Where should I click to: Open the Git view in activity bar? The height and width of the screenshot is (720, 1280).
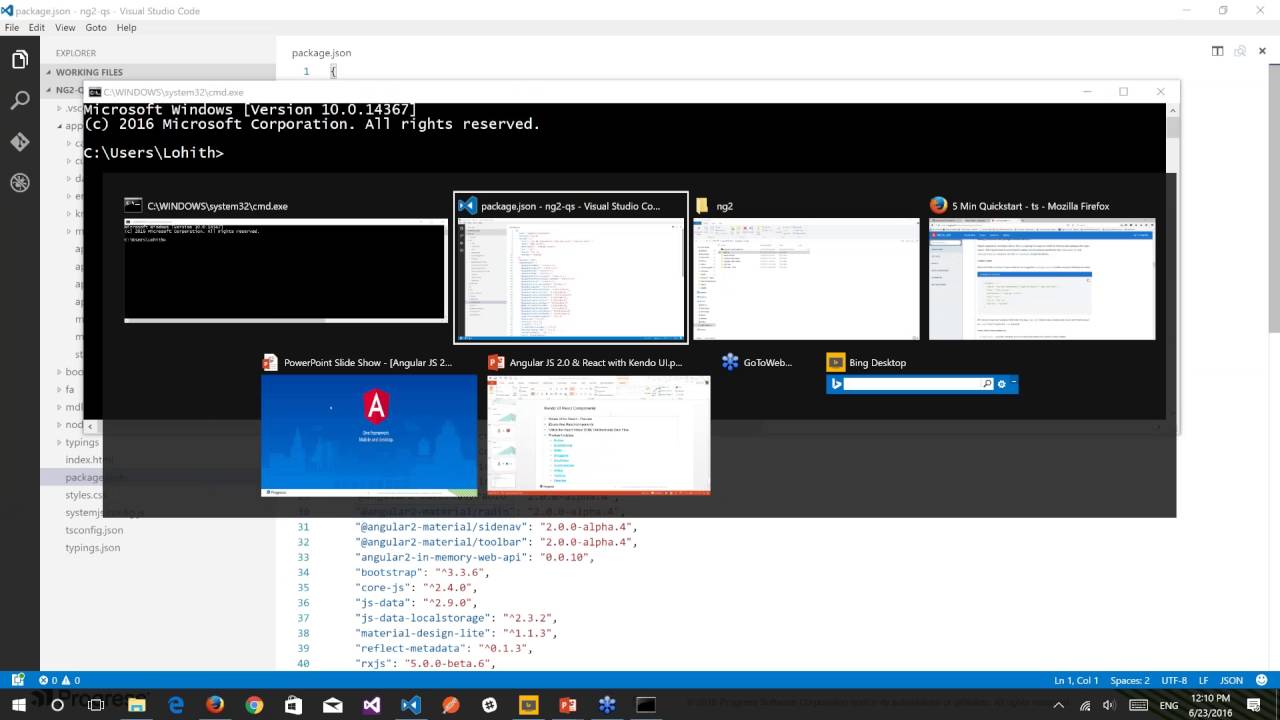20,142
